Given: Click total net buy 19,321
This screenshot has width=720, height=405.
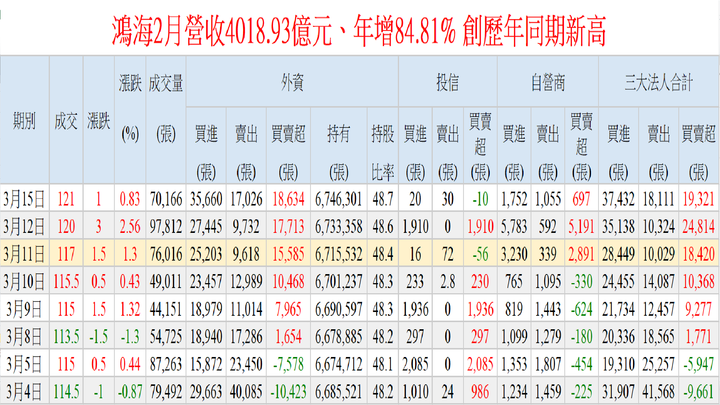Looking at the screenshot, I should 698,199.
